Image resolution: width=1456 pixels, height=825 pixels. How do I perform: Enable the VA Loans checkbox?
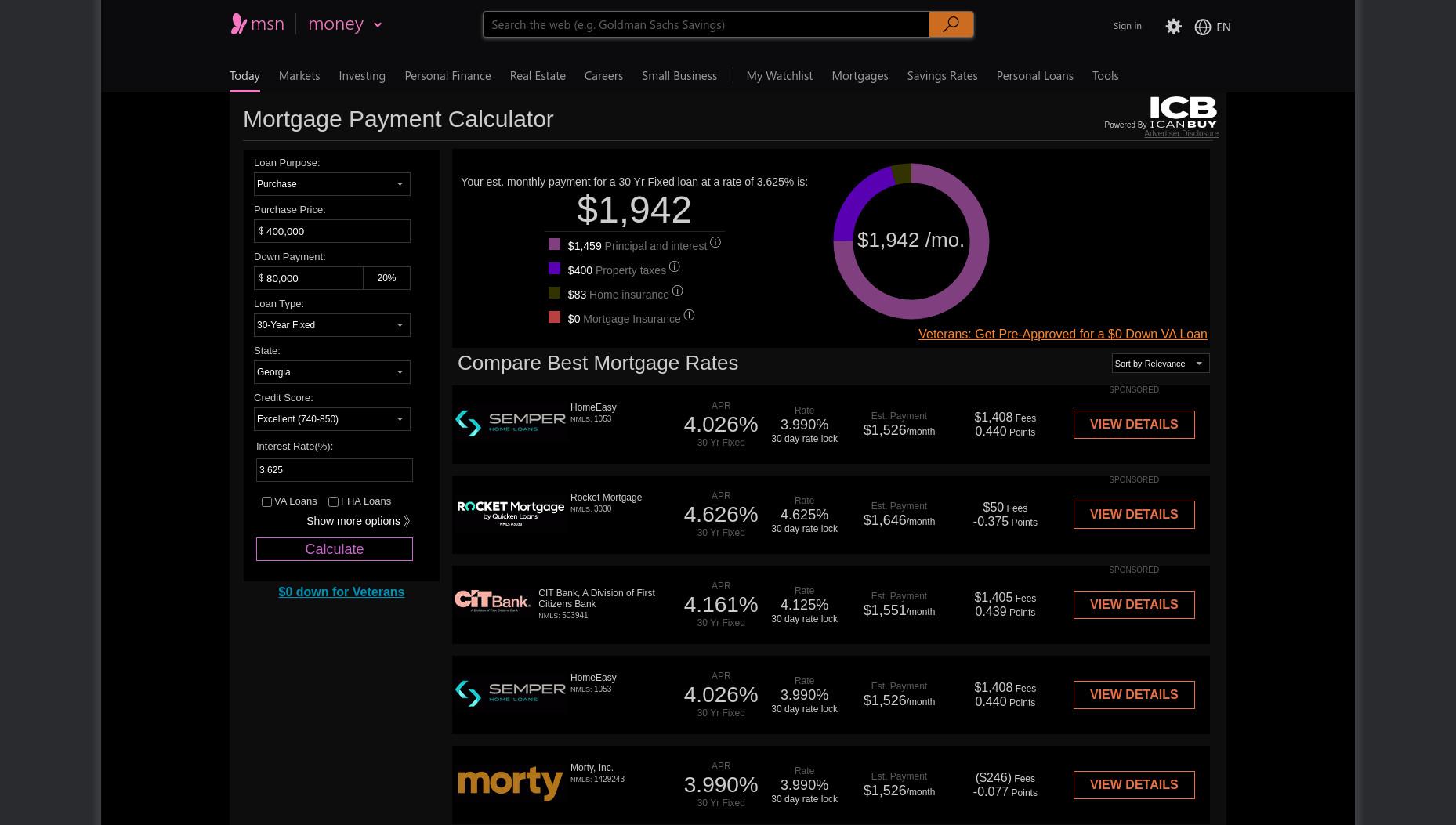(266, 501)
